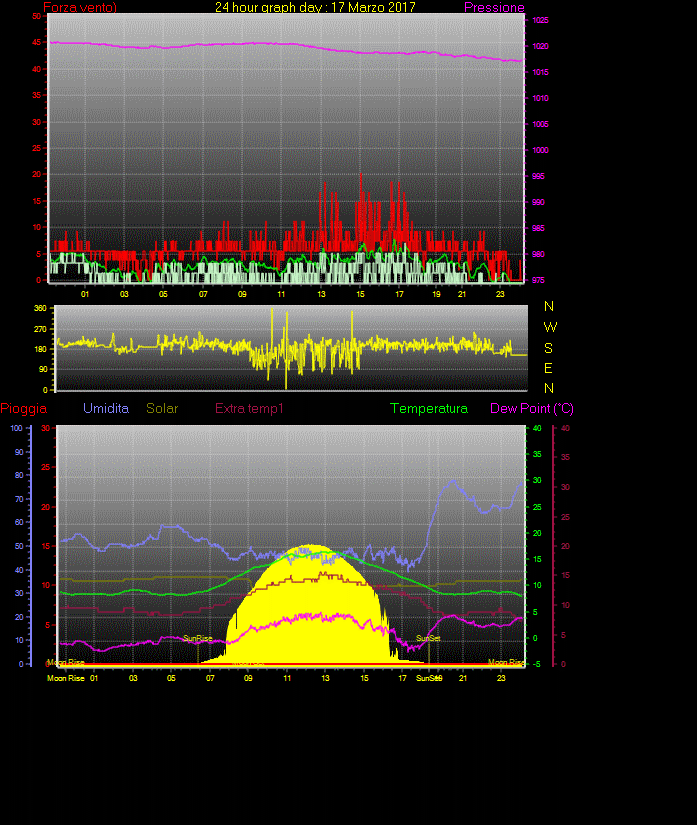
Task: Click the 'E' compass direction letter
Action: 549,368
